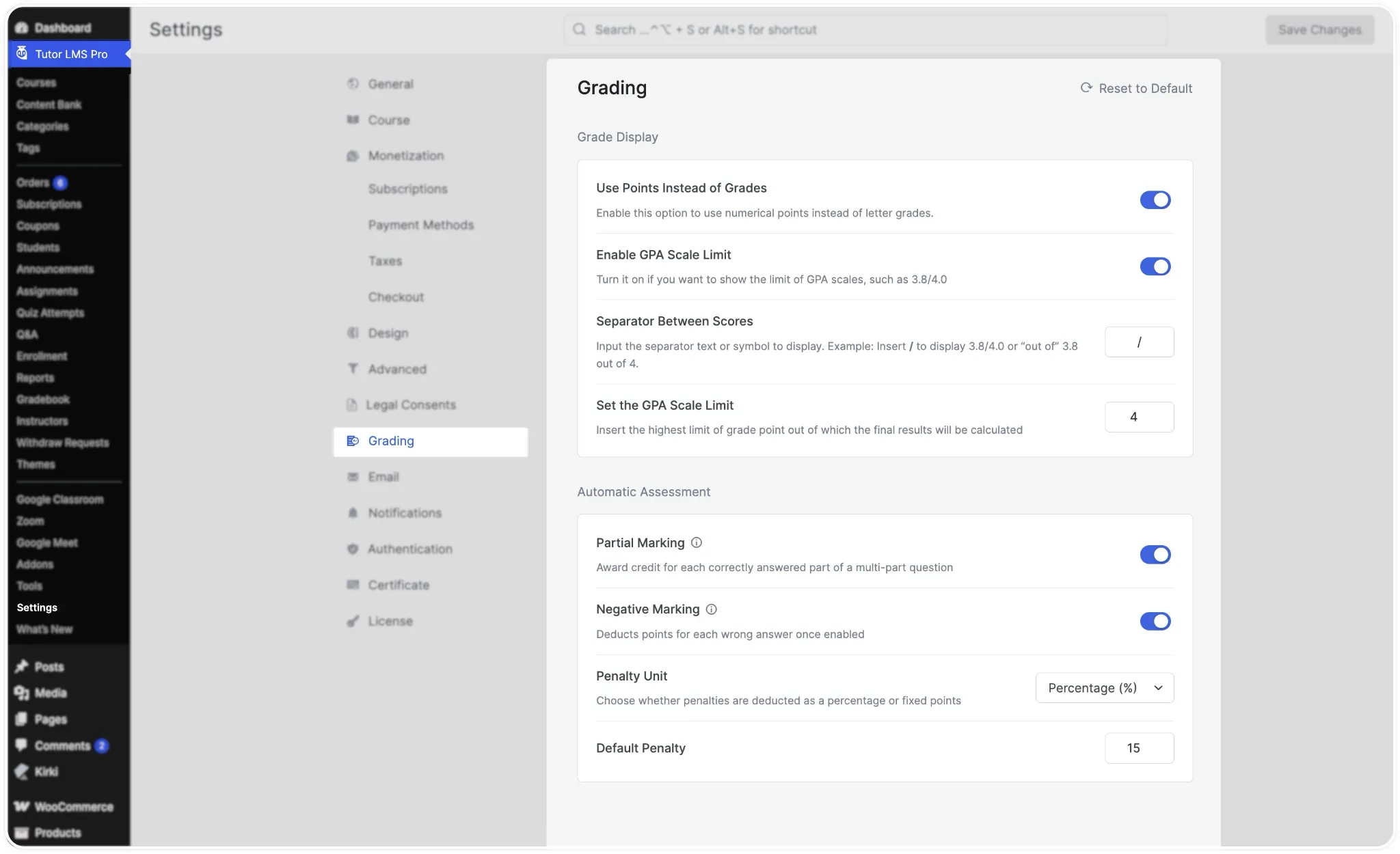
Task: Click the Certificate icon
Action: [353, 585]
